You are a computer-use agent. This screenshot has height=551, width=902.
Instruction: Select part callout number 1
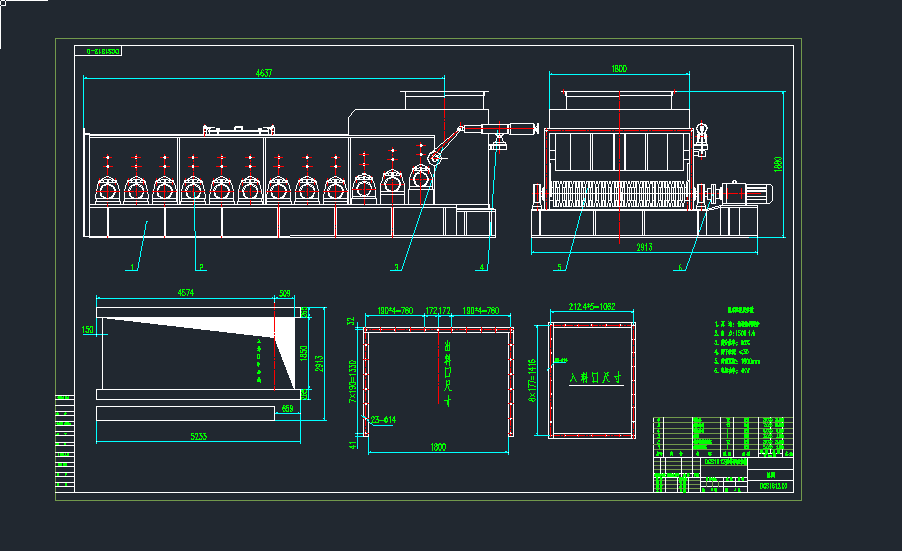click(x=131, y=268)
